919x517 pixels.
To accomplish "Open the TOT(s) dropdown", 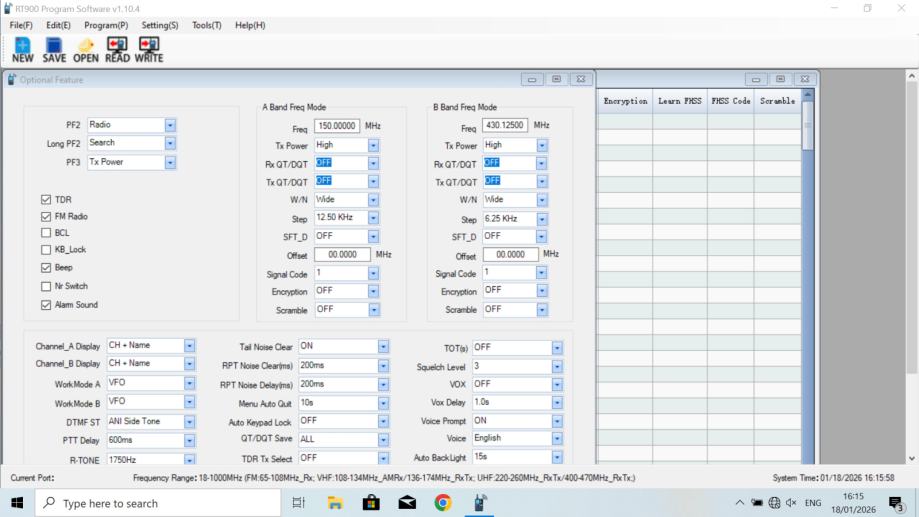I will tap(557, 348).
